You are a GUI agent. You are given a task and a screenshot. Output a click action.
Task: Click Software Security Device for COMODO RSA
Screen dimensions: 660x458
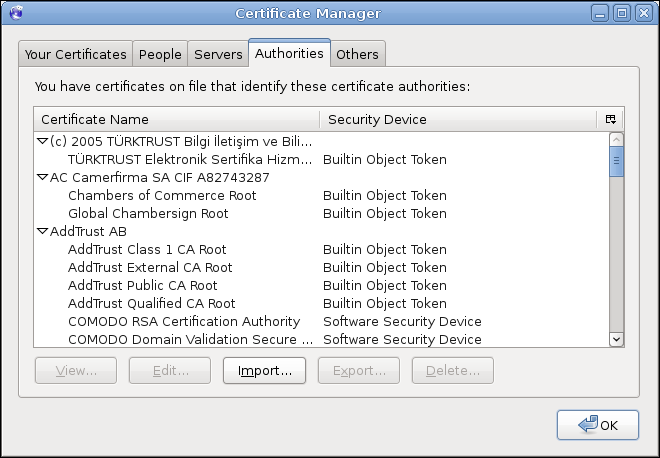(402, 322)
